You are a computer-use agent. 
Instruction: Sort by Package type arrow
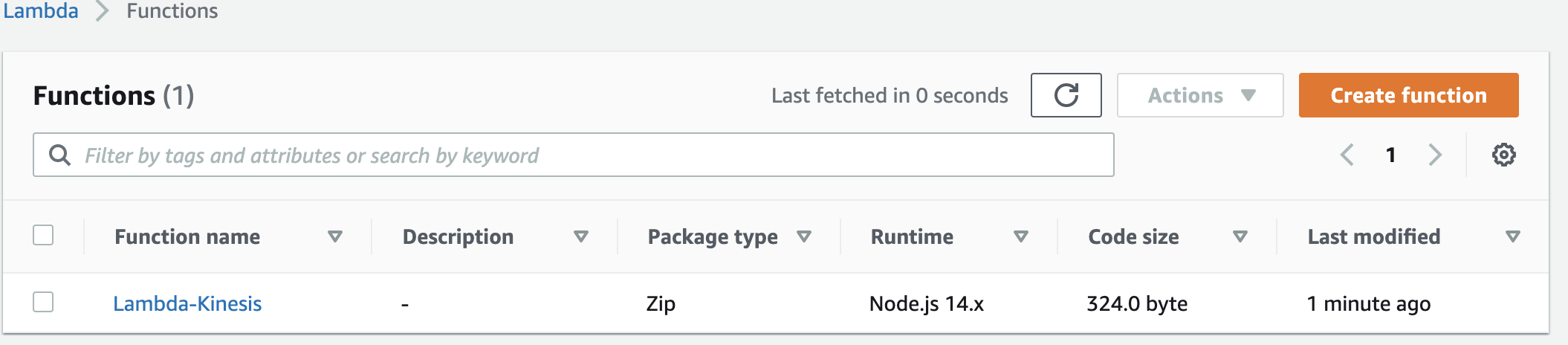(x=804, y=236)
